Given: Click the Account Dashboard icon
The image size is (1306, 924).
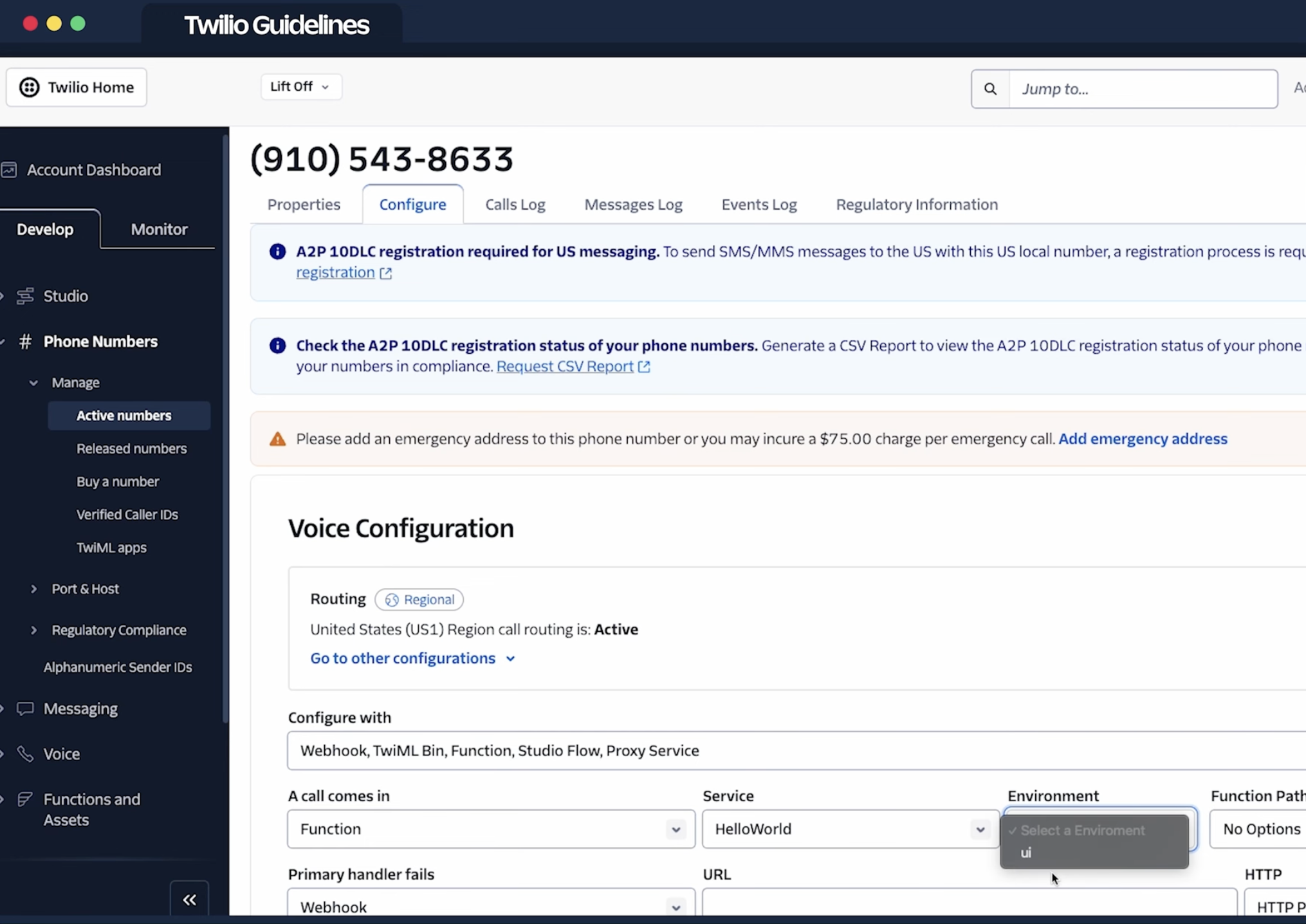Looking at the screenshot, I should coord(9,170).
